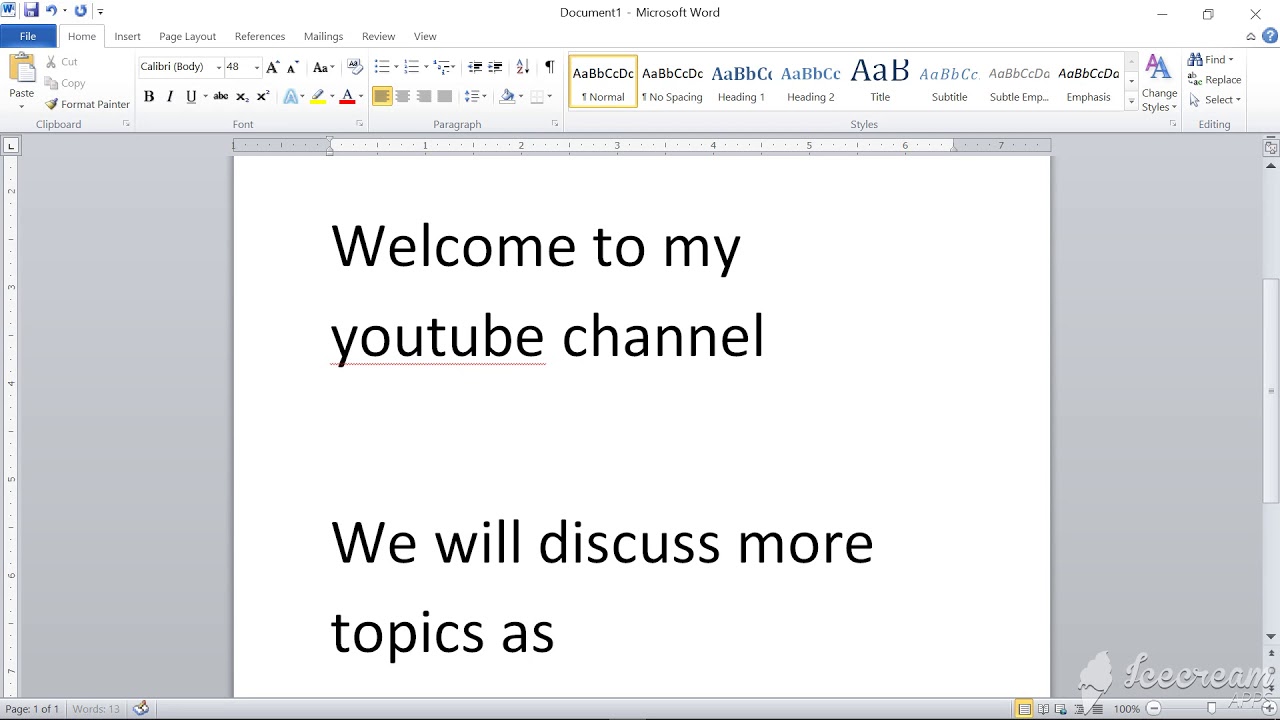Decrease paragraph indent
1280x720 pixels.
[475, 67]
